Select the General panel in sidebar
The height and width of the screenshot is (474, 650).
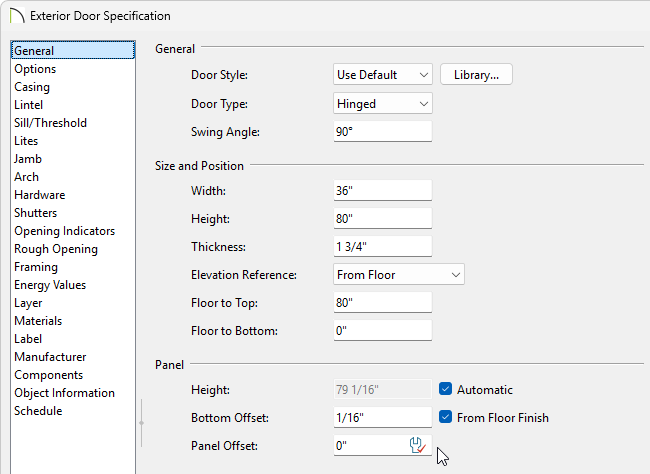pyautogui.click(x=73, y=50)
